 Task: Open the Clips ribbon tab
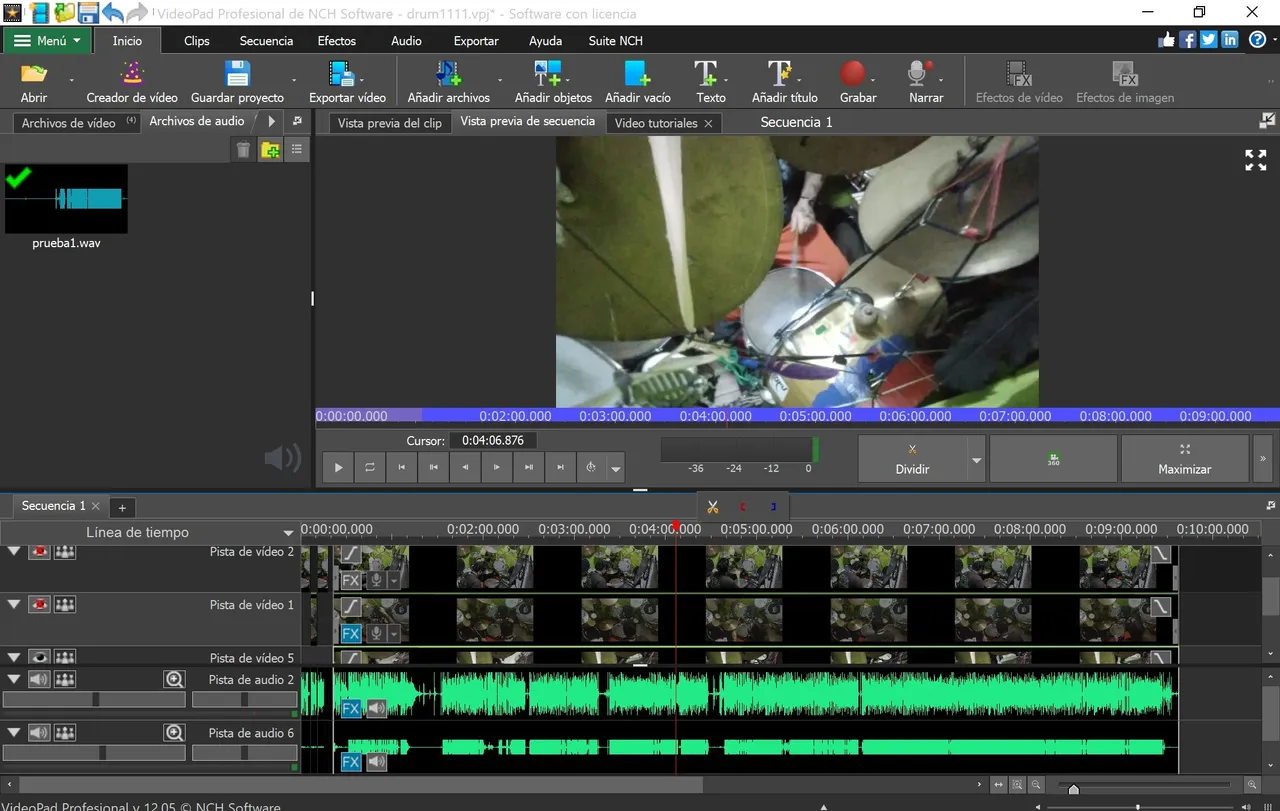[197, 41]
